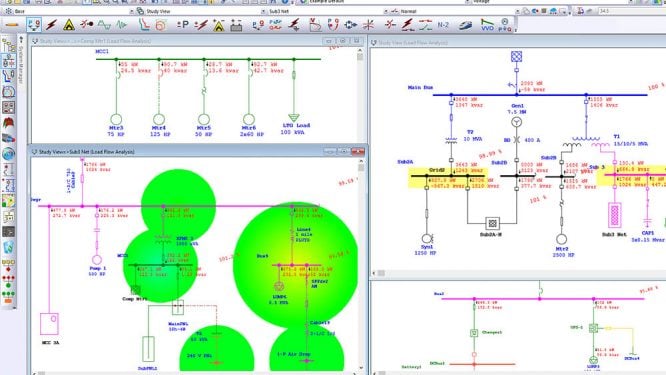
Task: Open Arc Flash yellow warning triangle mode
Action: point(69,25)
